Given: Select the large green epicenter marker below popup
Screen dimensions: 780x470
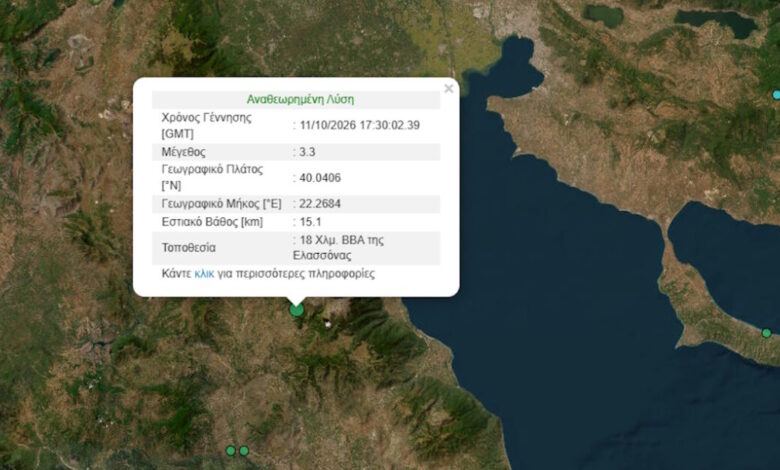Looking at the screenshot, I should pos(296,310).
